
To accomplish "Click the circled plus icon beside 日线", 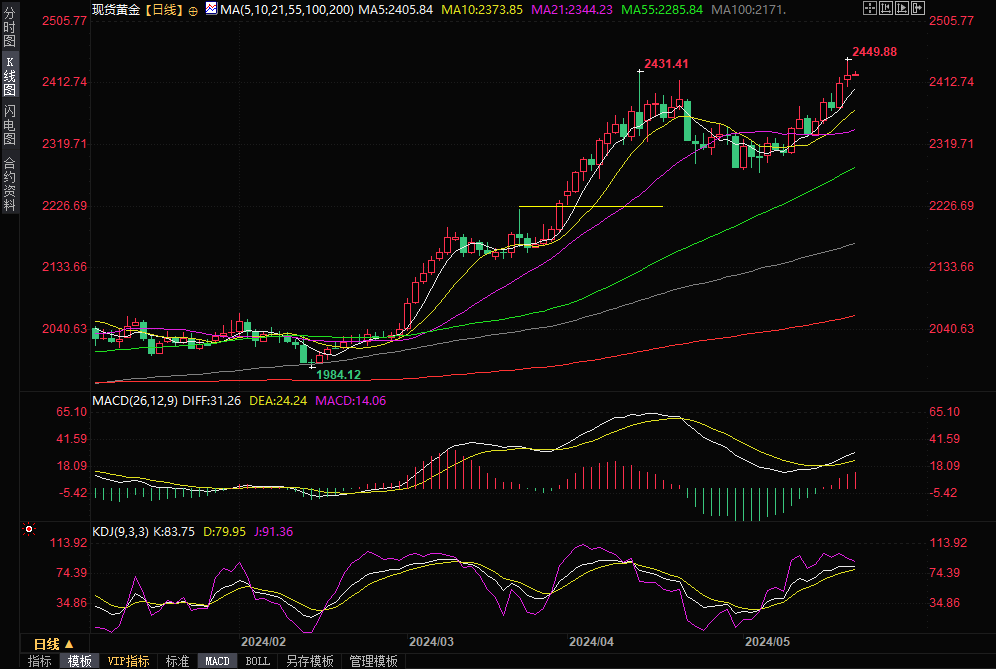I will 193,10.
